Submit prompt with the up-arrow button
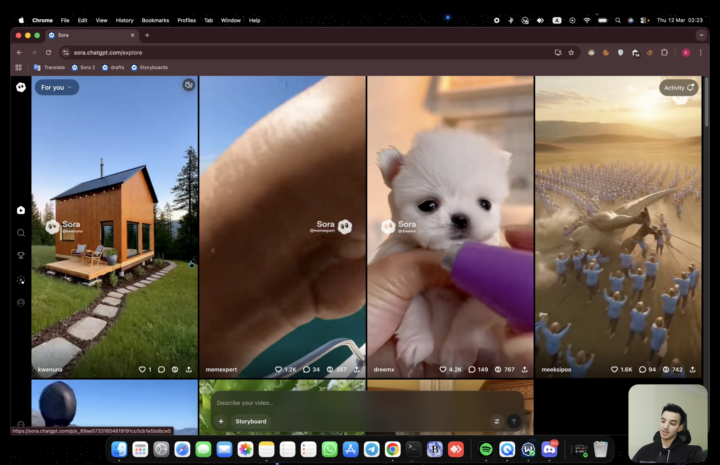The height and width of the screenshot is (465, 720). pyautogui.click(x=514, y=421)
